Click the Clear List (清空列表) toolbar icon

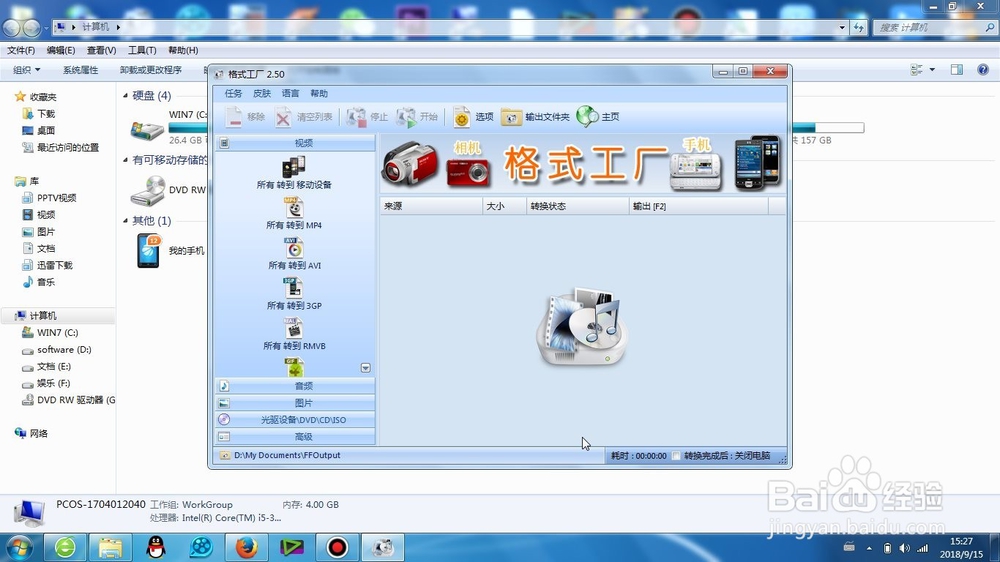(283, 117)
